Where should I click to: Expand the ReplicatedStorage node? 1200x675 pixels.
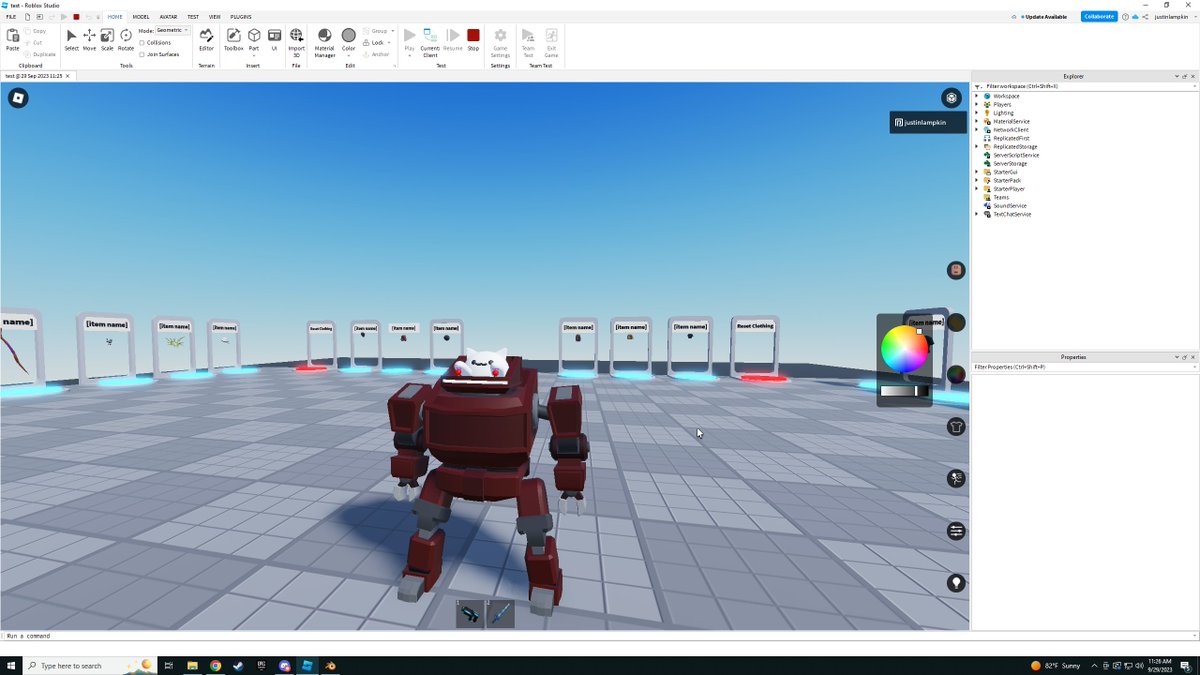click(977, 147)
